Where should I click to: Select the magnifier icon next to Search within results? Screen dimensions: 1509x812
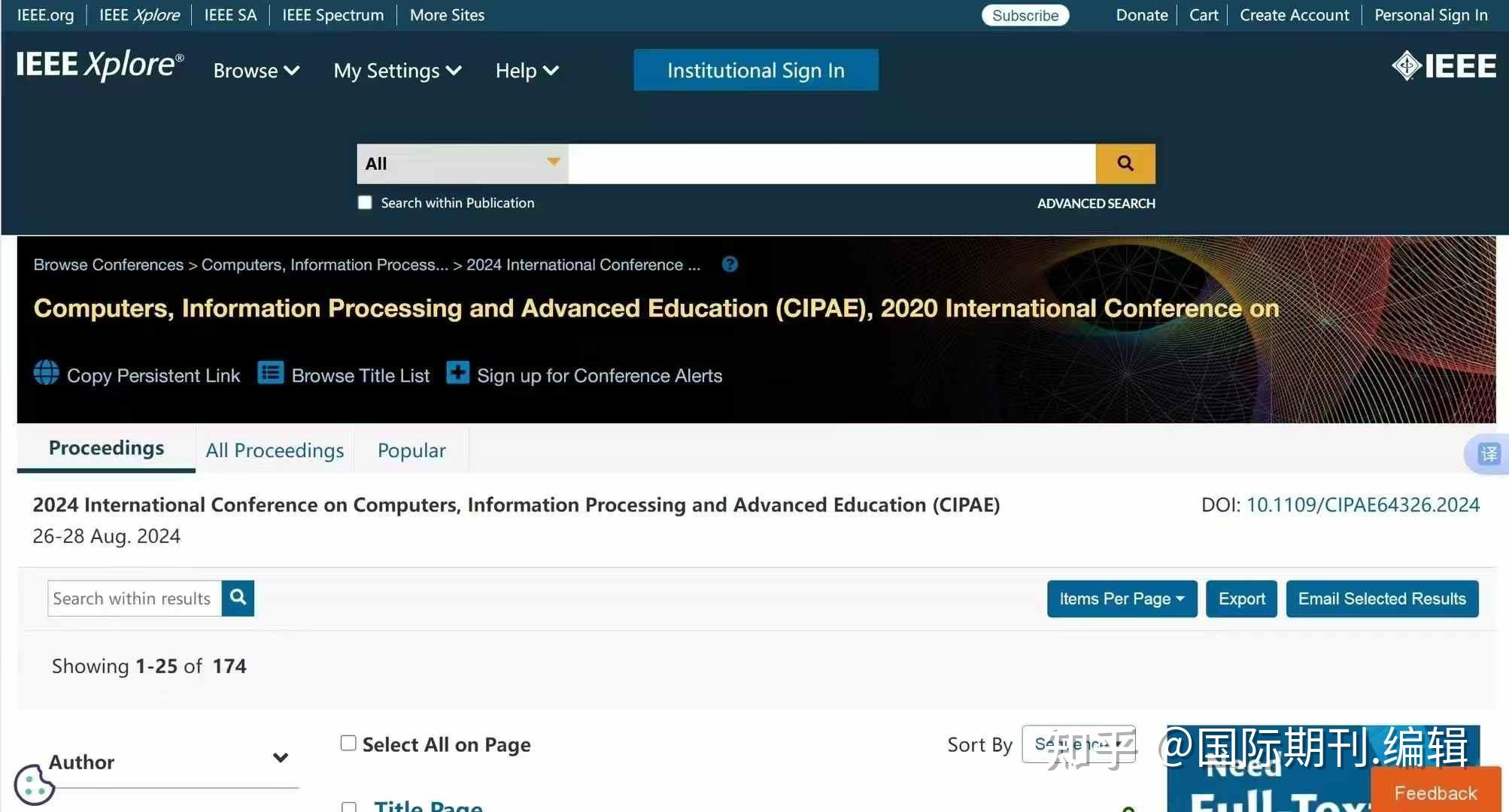point(238,598)
